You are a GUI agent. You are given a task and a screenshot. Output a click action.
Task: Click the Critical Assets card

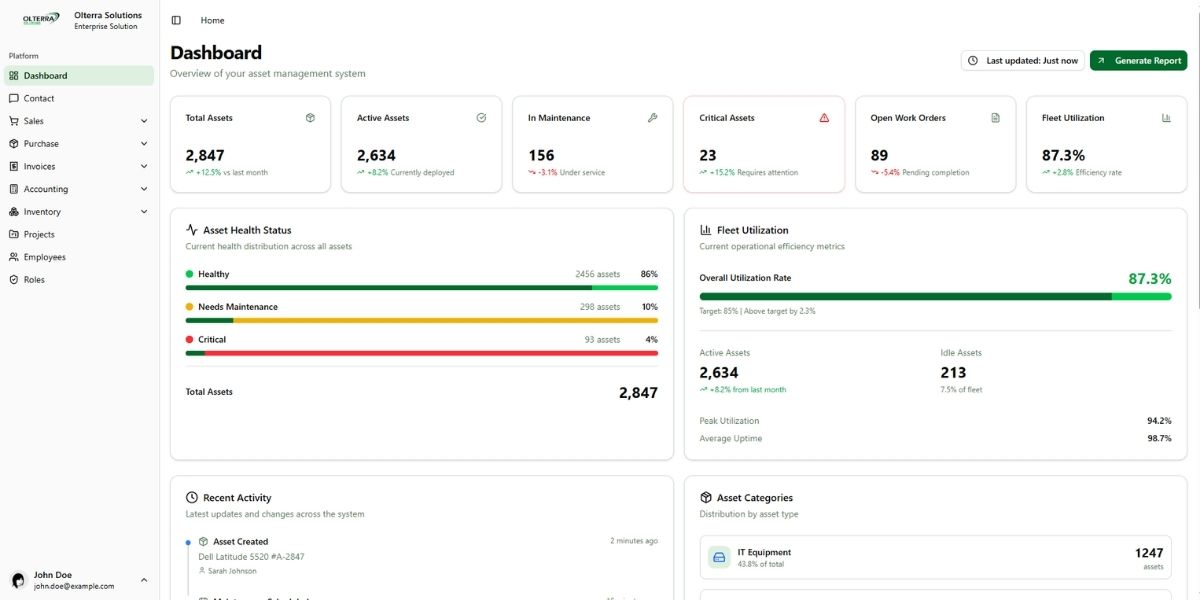pyautogui.click(x=764, y=144)
